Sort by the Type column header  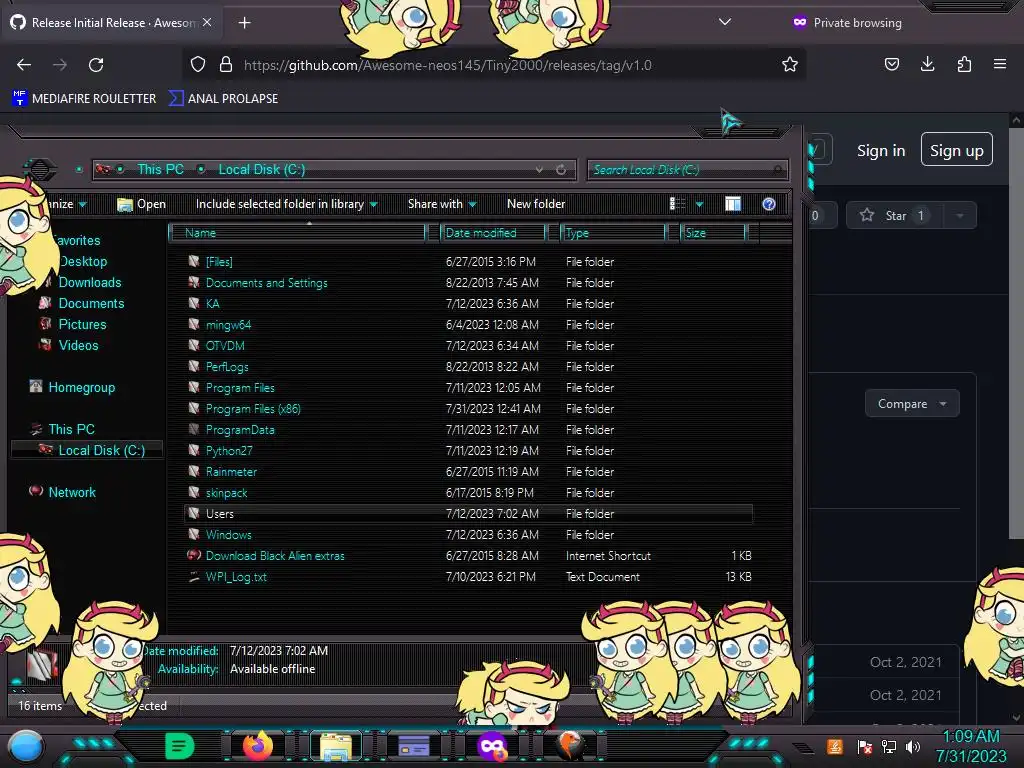(x=613, y=232)
